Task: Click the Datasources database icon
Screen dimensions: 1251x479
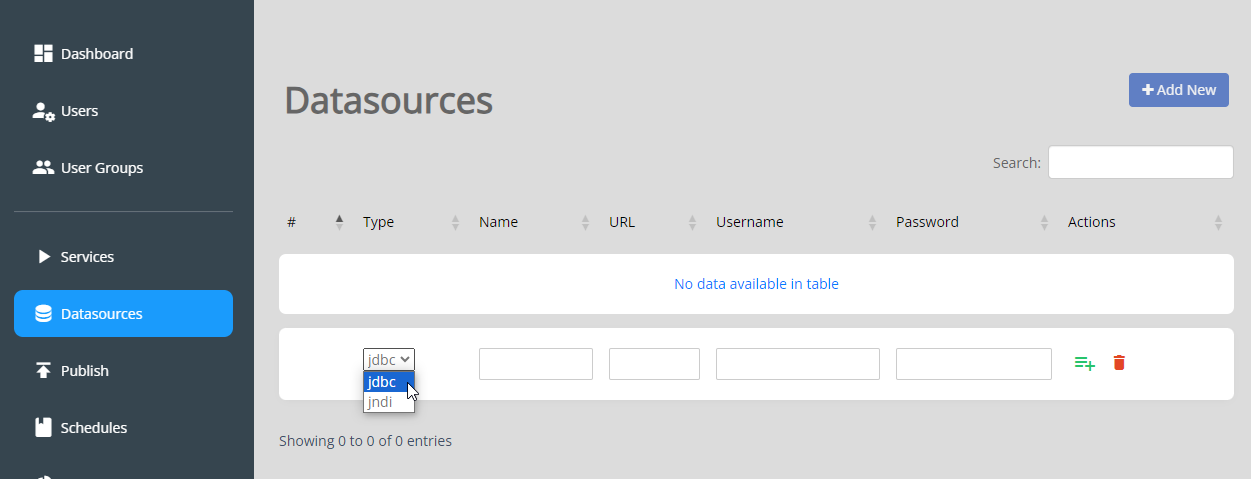Action: click(43, 314)
